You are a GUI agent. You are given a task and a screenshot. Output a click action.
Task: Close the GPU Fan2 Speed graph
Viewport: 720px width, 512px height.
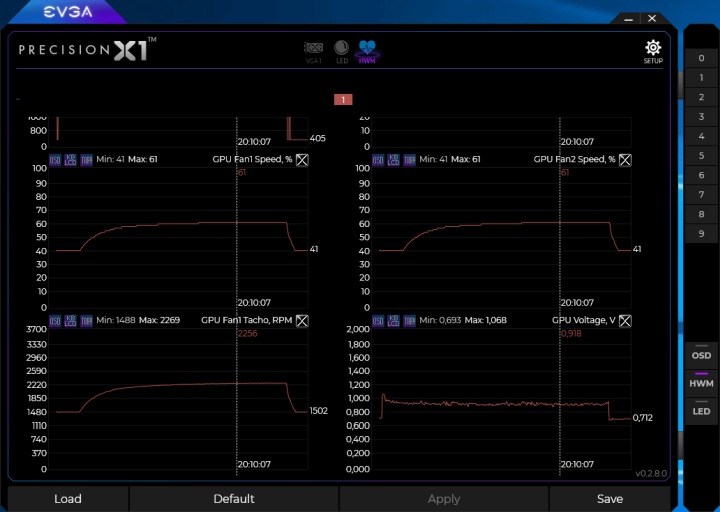pos(625,160)
